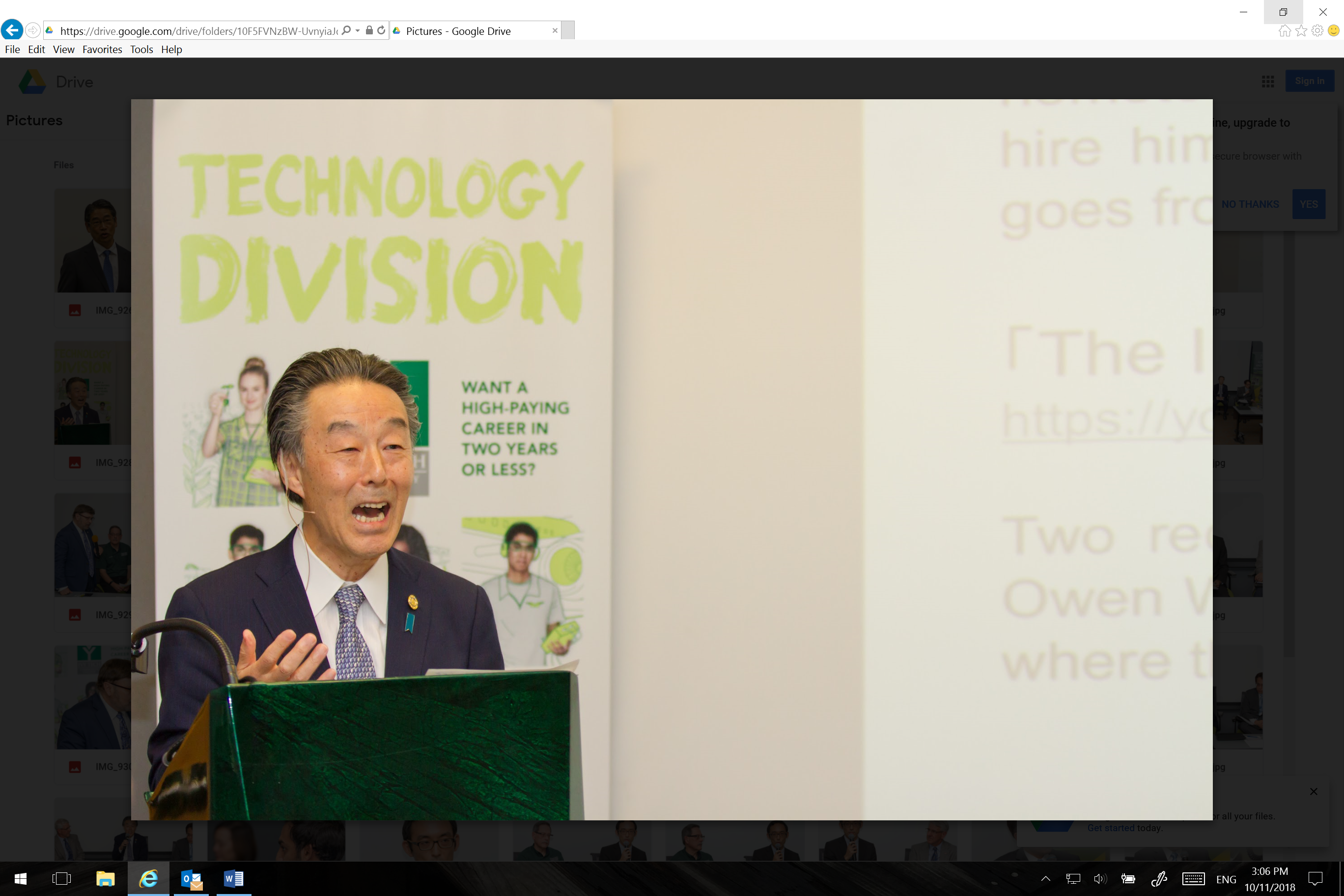Screen dimensions: 1344x896
Task: Click the search magnifier in address bar
Action: pyautogui.click(x=346, y=30)
